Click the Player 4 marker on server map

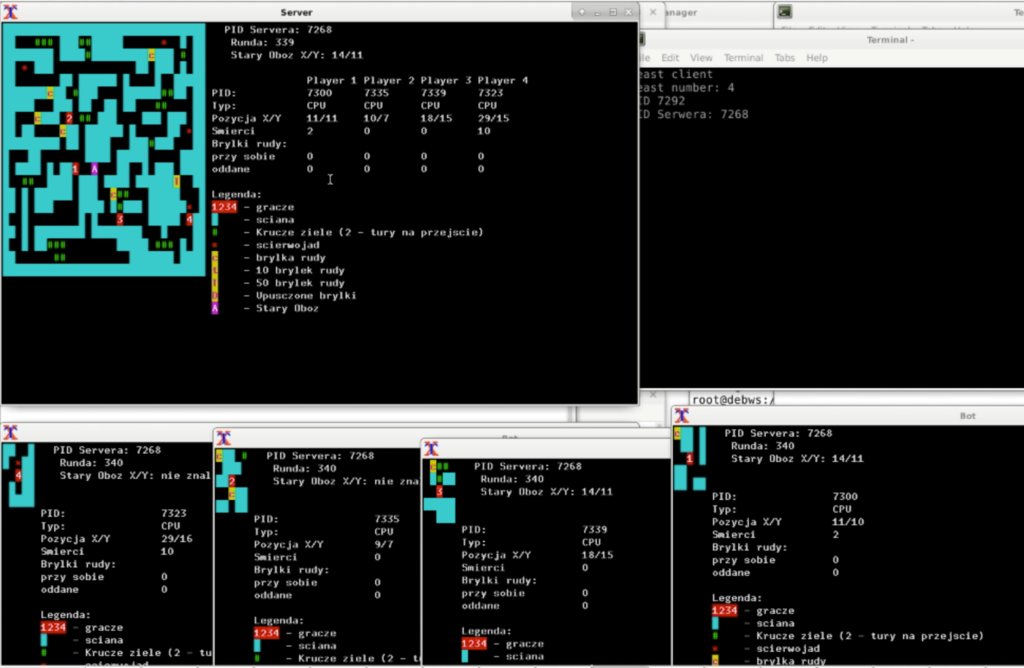tap(189, 219)
